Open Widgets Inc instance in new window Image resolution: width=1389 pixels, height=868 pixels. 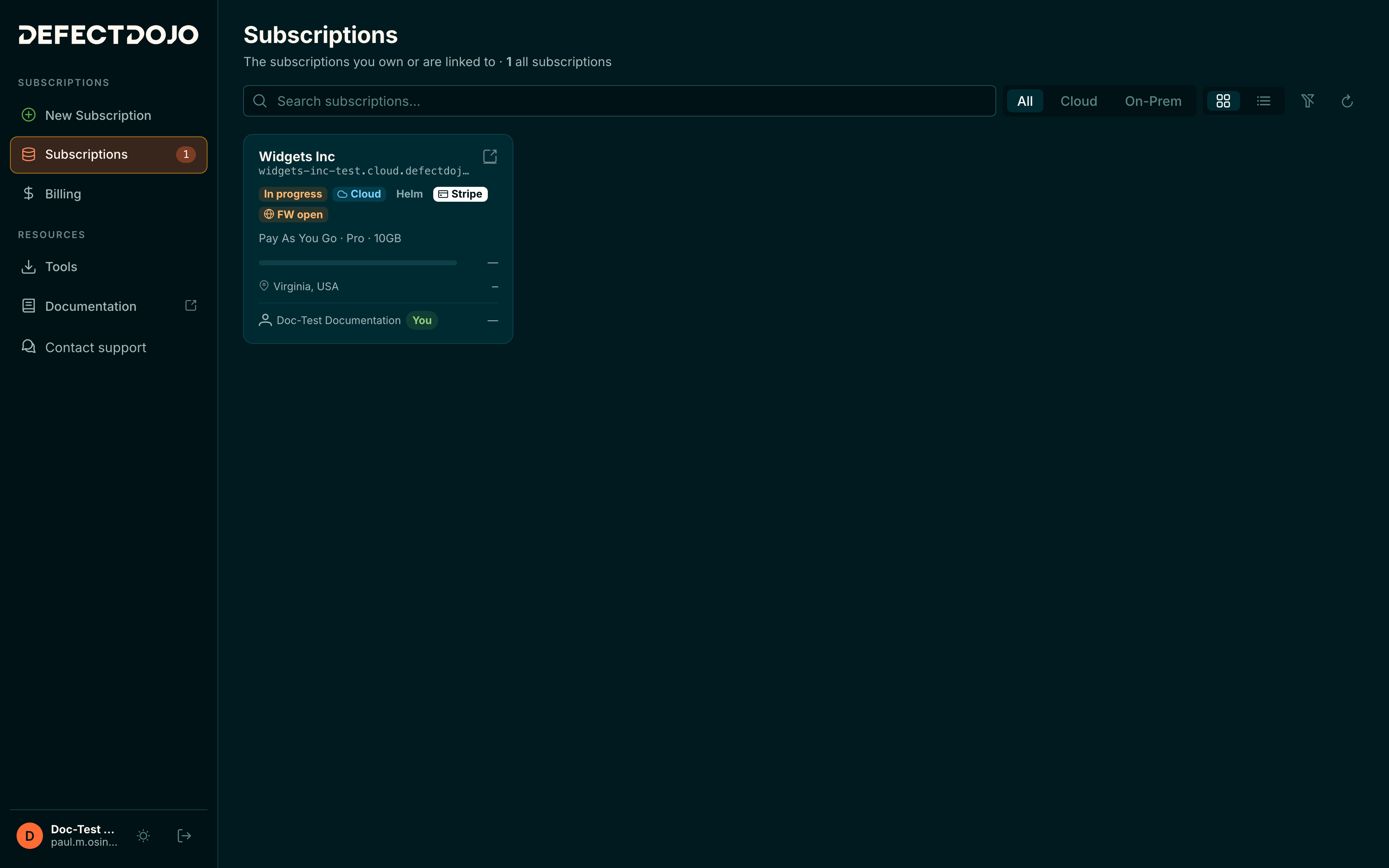click(489, 156)
